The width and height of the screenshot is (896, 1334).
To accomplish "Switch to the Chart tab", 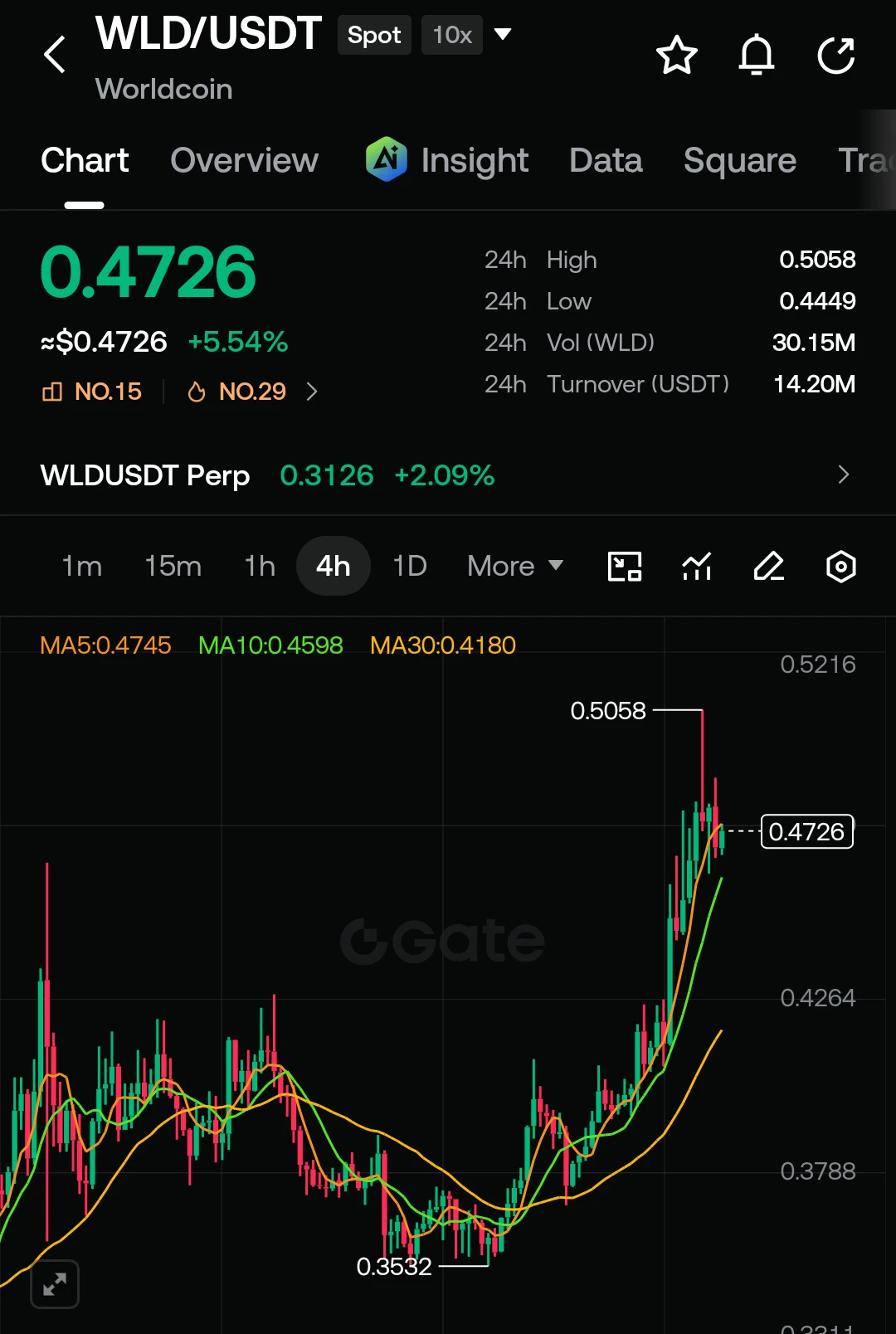I will 85,160.
